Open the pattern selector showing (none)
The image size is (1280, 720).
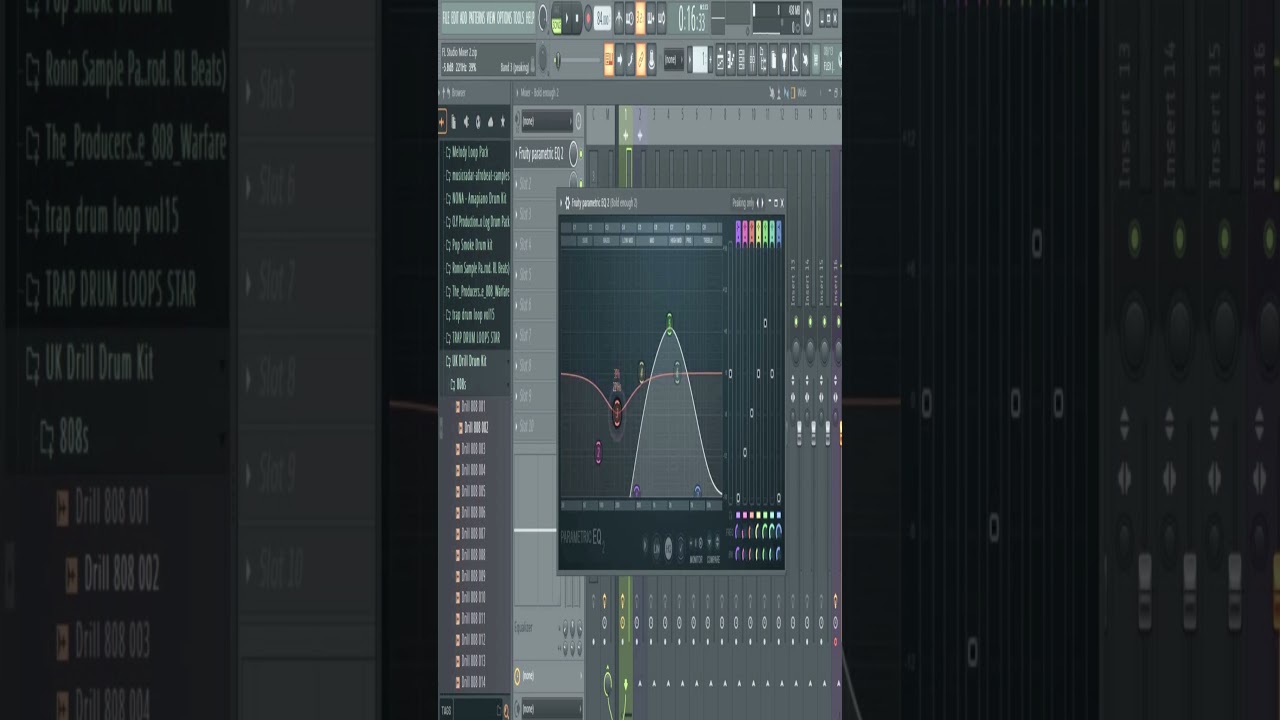pos(674,59)
